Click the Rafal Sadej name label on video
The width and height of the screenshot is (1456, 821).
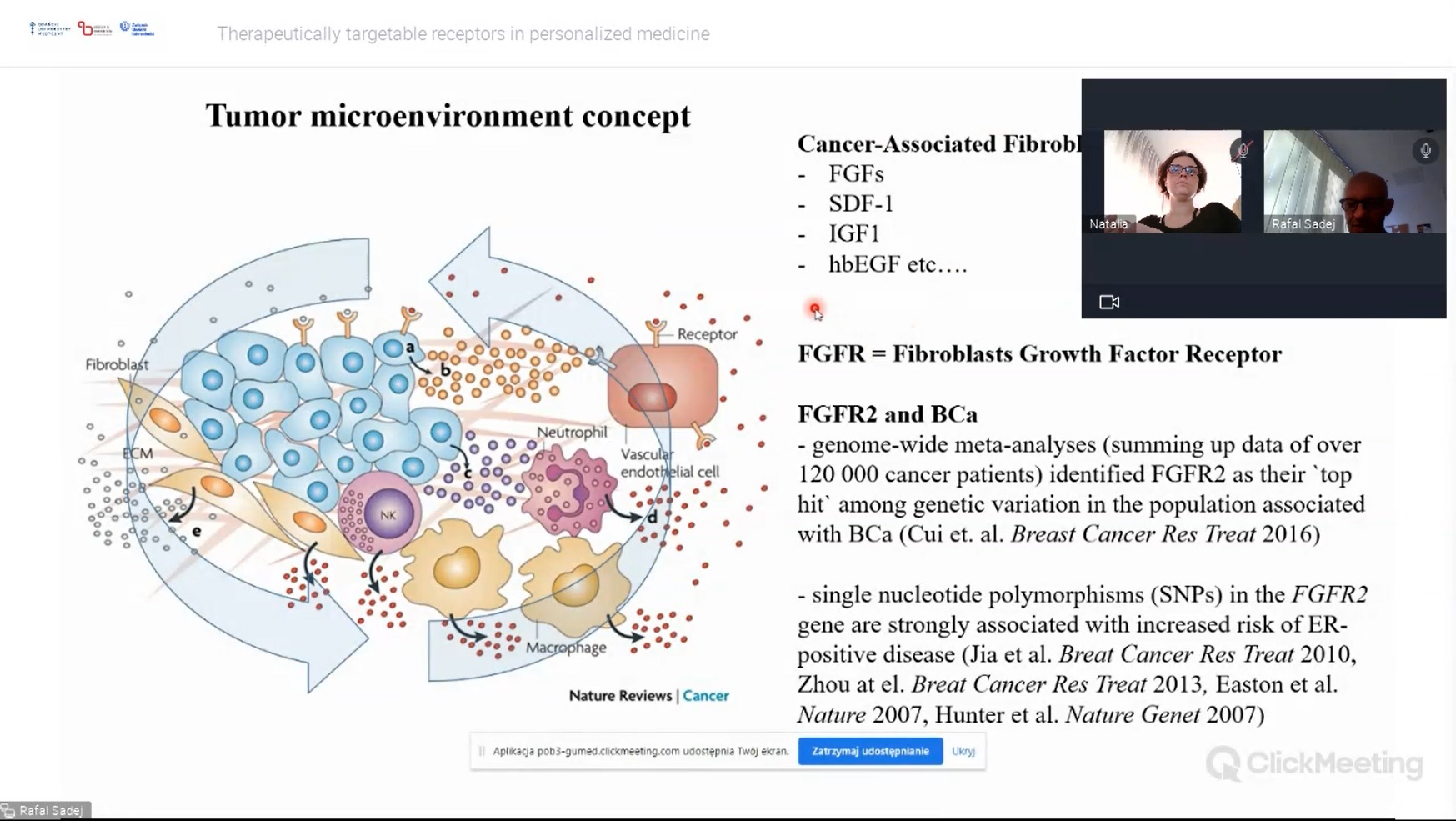(x=1303, y=224)
